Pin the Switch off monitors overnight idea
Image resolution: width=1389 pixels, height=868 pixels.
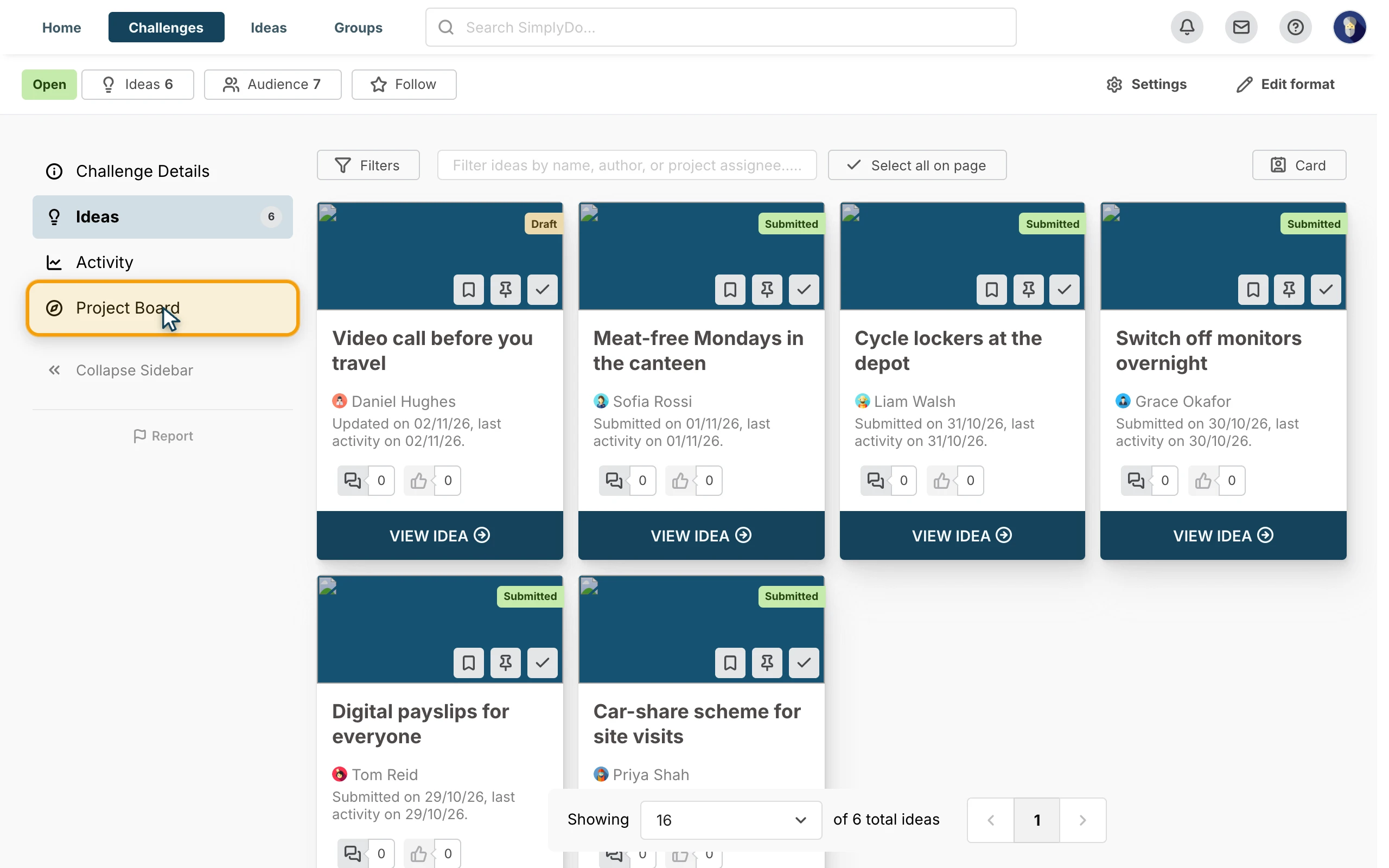click(1289, 289)
